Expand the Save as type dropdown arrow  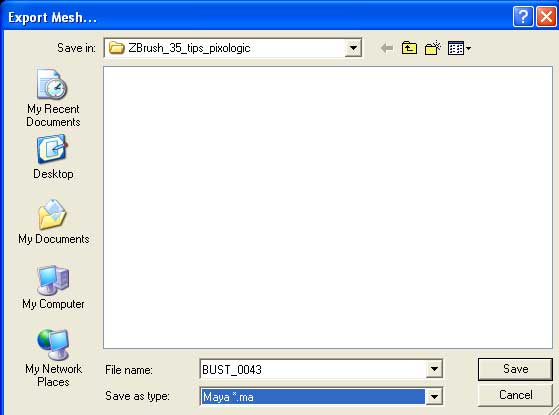(x=434, y=396)
